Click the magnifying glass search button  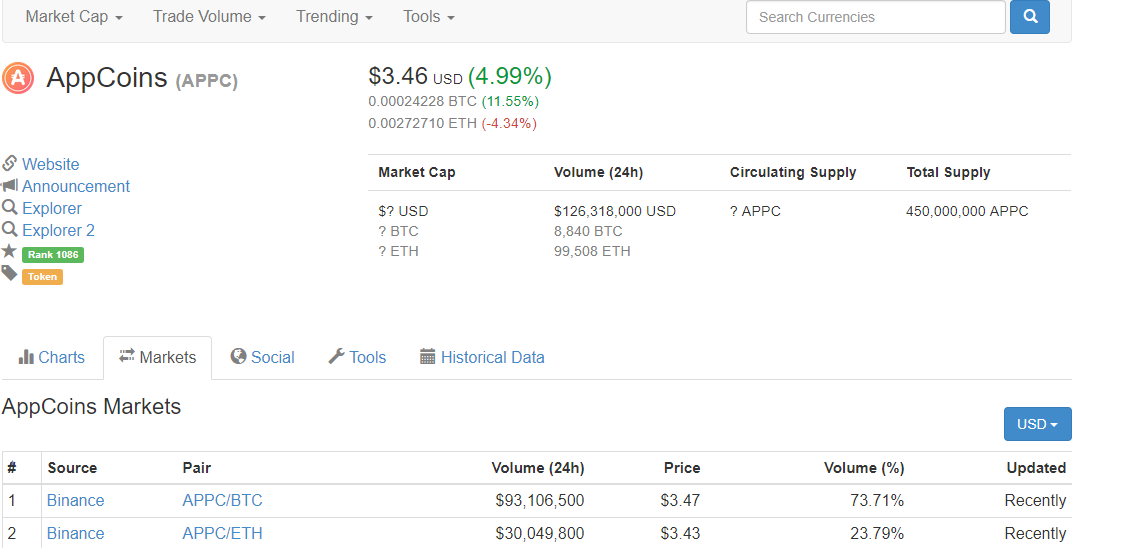(1030, 17)
